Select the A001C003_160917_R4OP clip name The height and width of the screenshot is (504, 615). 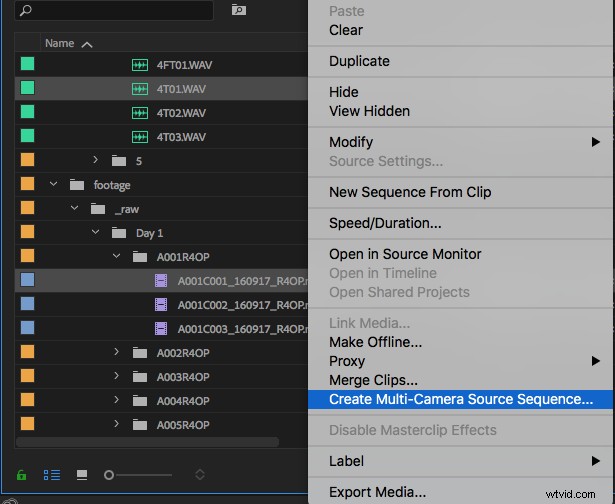242,329
